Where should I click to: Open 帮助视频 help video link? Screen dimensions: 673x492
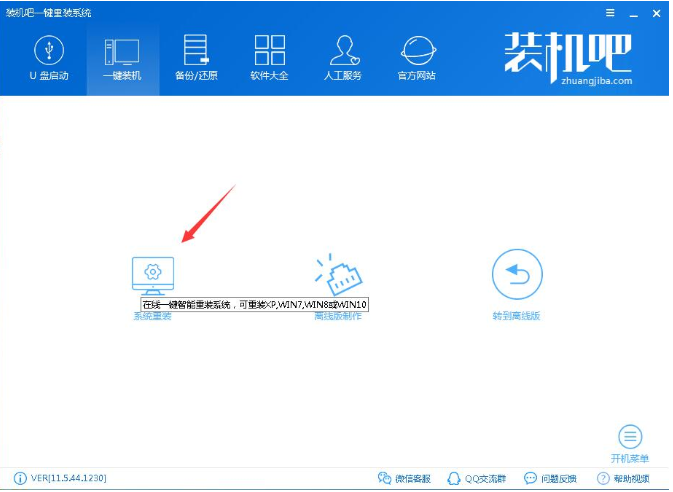pyautogui.click(x=624, y=479)
